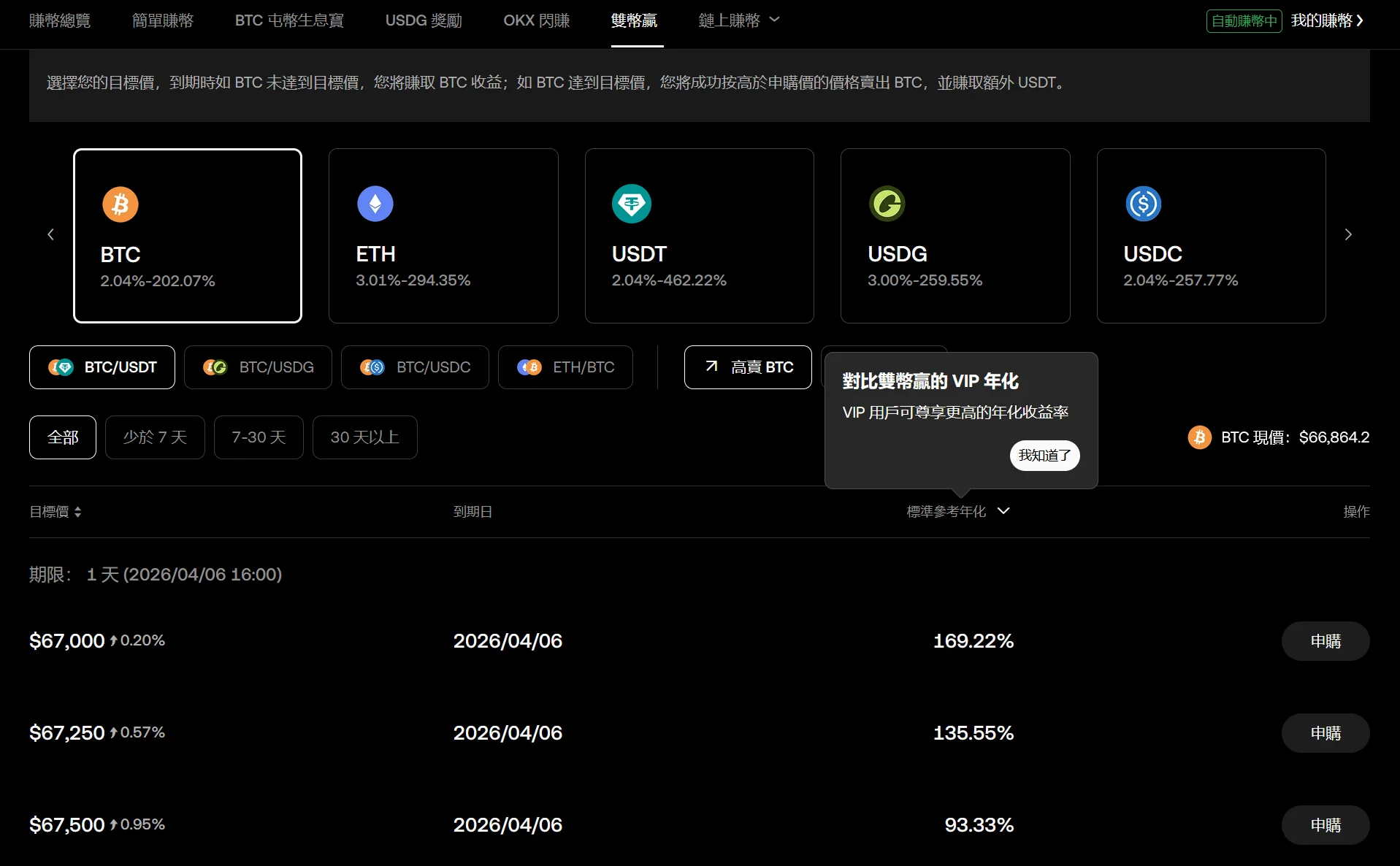Viewport: 1400px width, 866px height.
Task: Select the USDG coin card
Action: coord(955,236)
